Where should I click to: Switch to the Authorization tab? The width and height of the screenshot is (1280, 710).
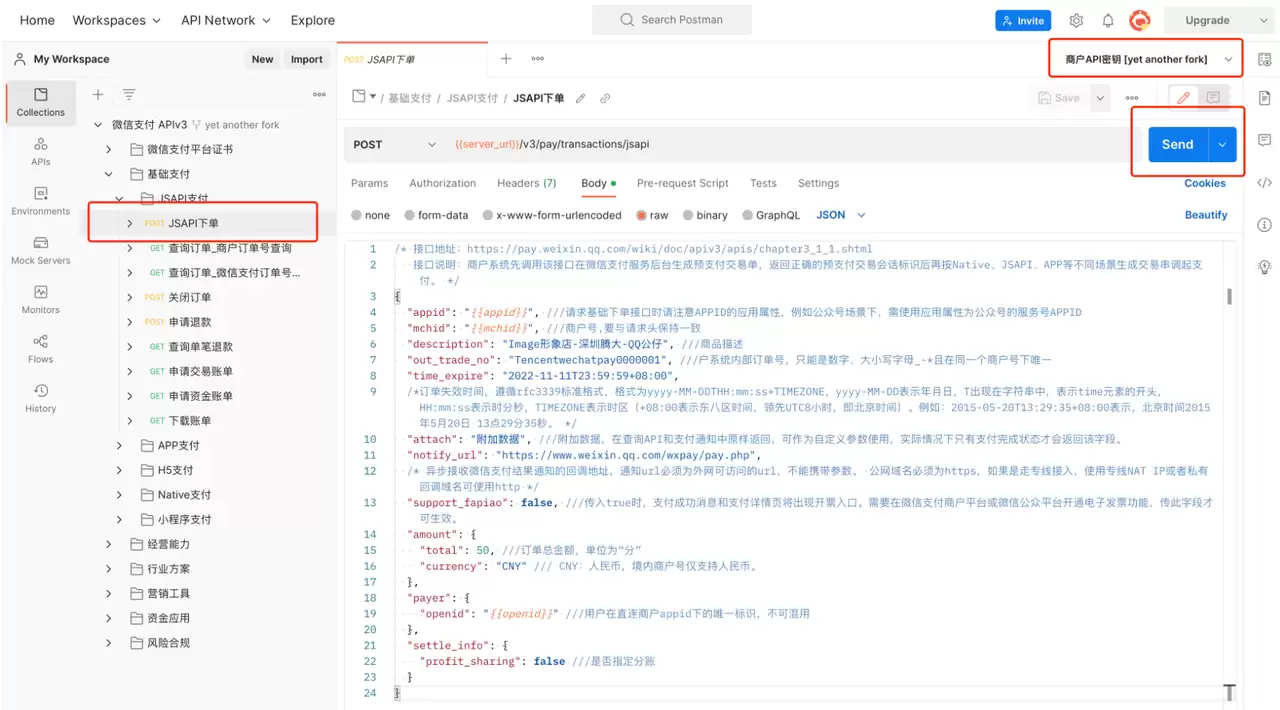(442, 183)
